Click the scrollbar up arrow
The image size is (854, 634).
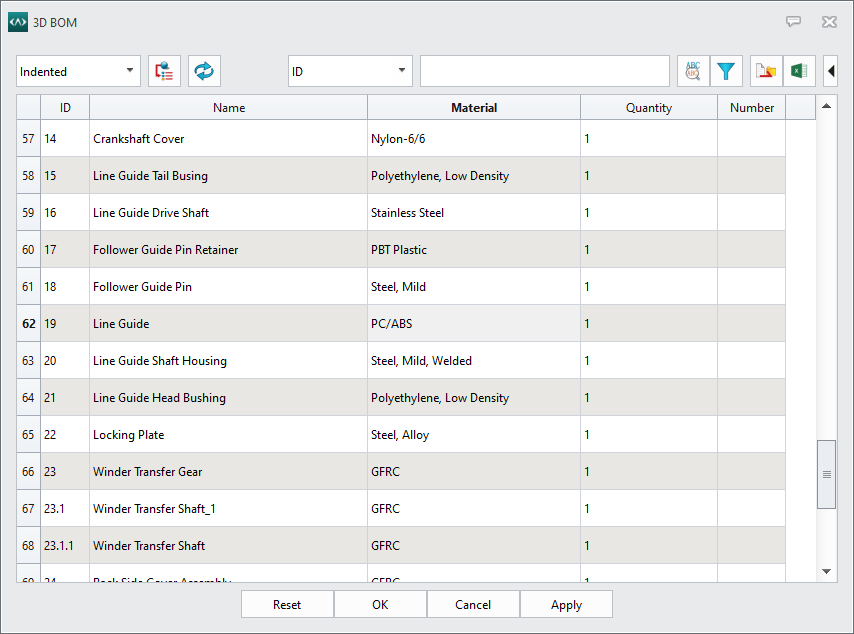coord(826,106)
